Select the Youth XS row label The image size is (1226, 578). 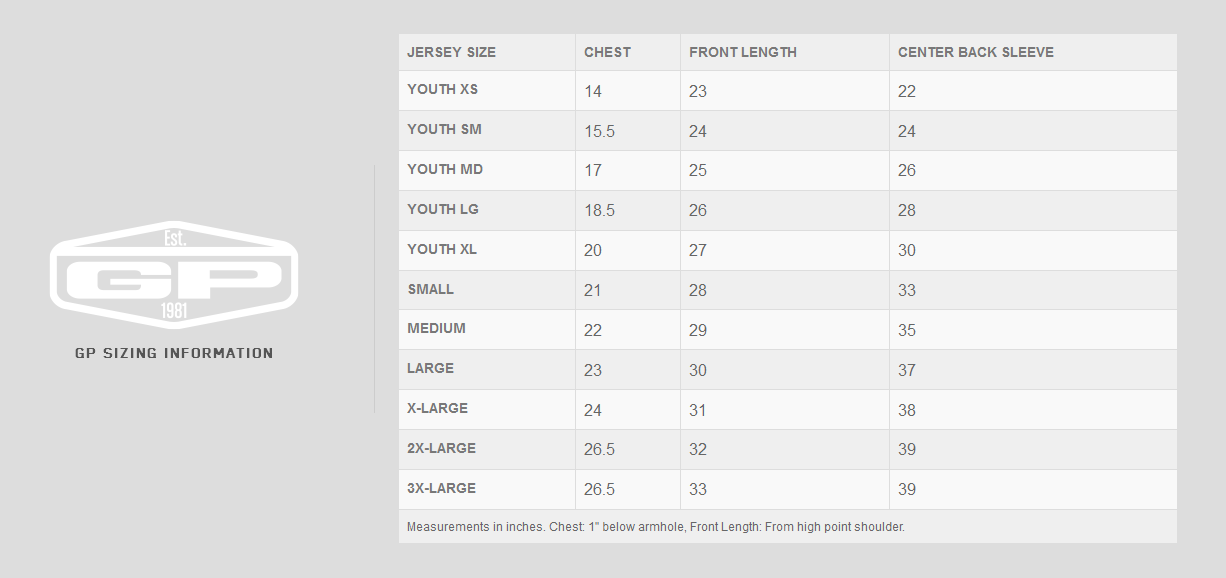click(443, 89)
